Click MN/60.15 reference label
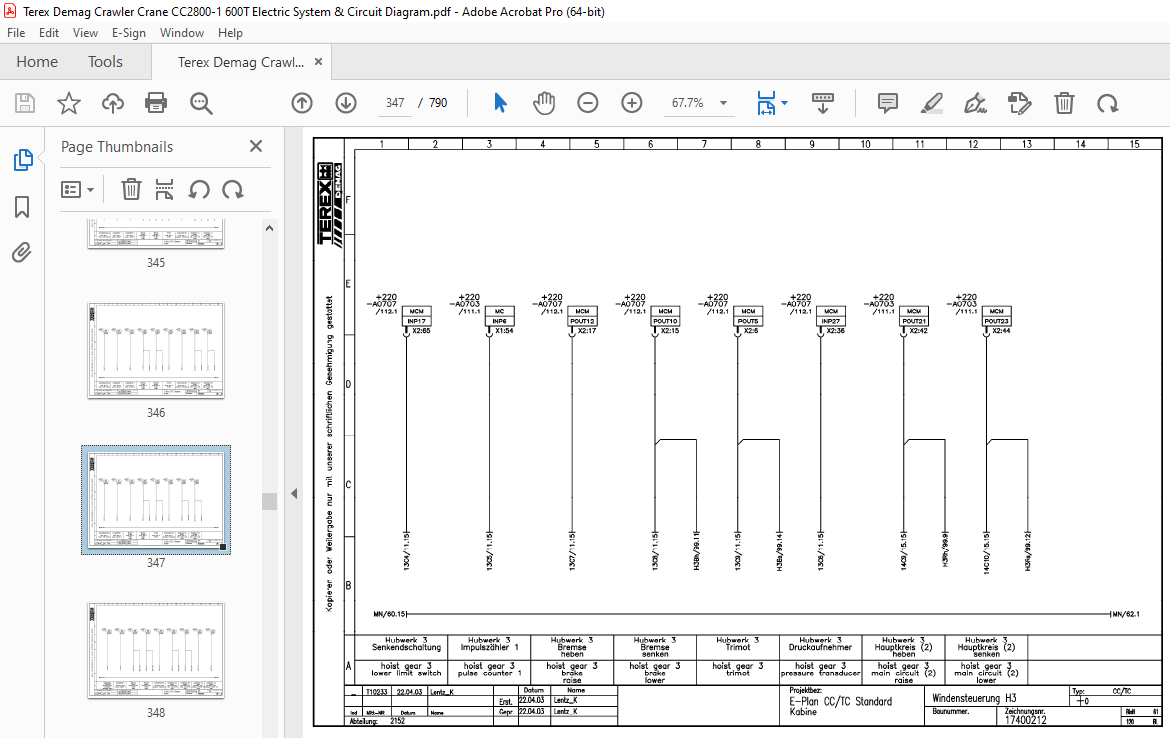 [x=390, y=614]
